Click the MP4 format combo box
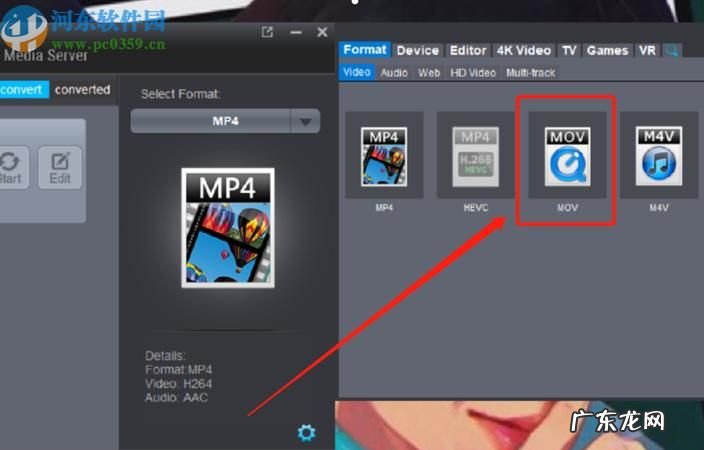The height and width of the screenshot is (450, 704). (212, 122)
